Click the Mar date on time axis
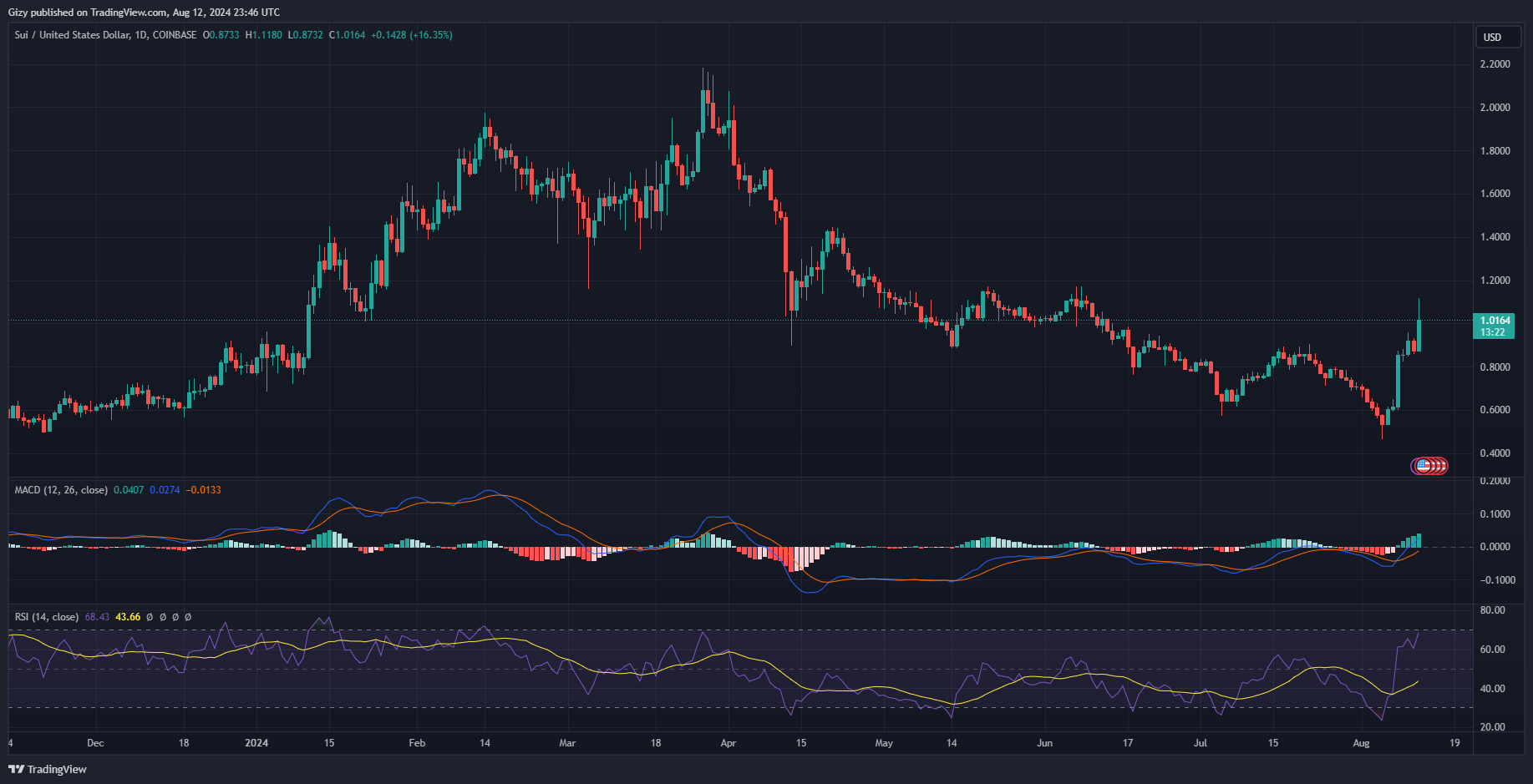Image resolution: width=1533 pixels, height=784 pixels. [x=567, y=743]
